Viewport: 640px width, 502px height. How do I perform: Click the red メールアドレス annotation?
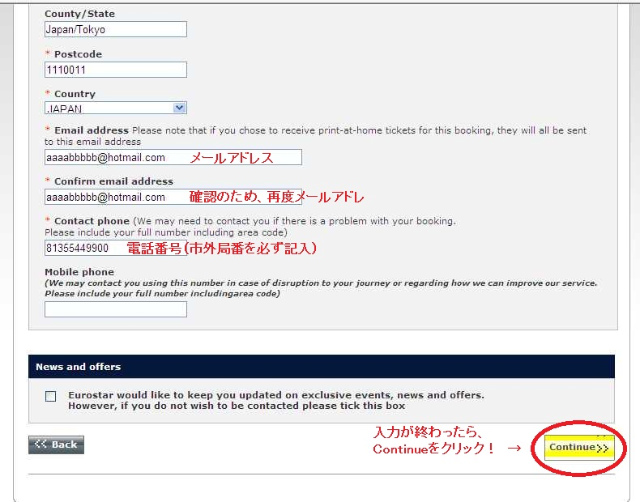pos(230,158)
